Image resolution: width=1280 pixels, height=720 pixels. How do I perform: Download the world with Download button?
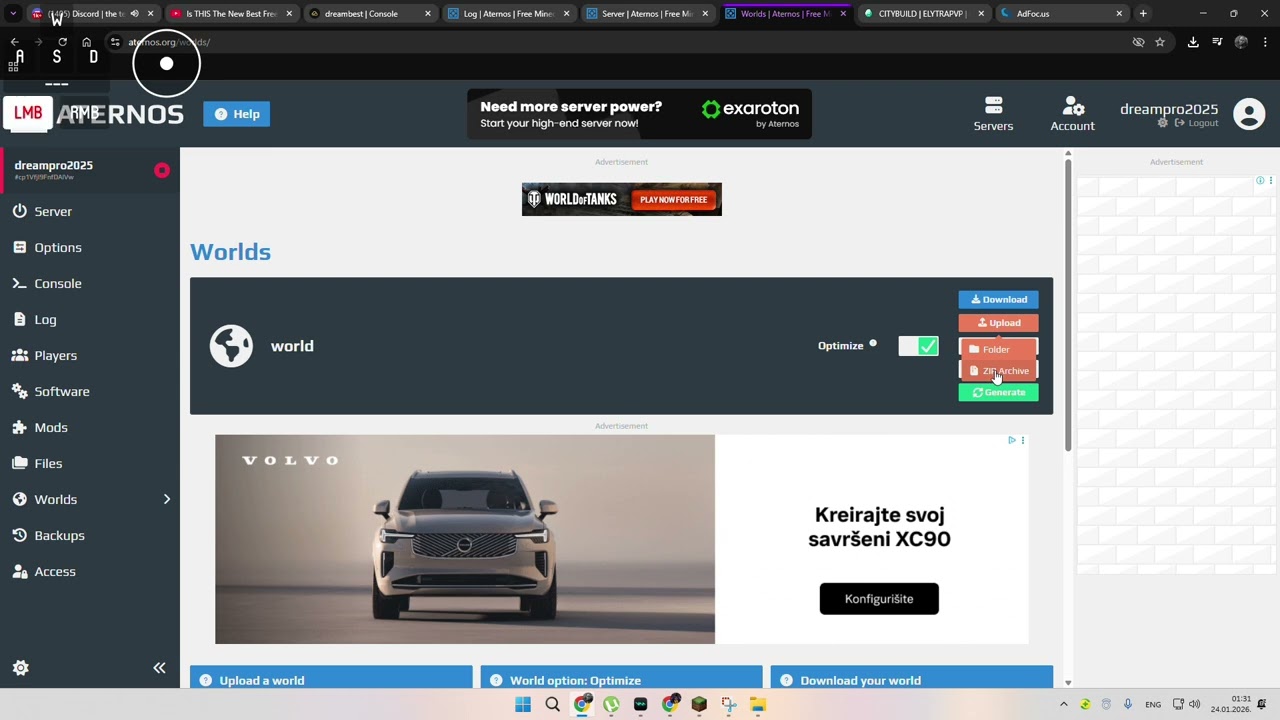998,299
